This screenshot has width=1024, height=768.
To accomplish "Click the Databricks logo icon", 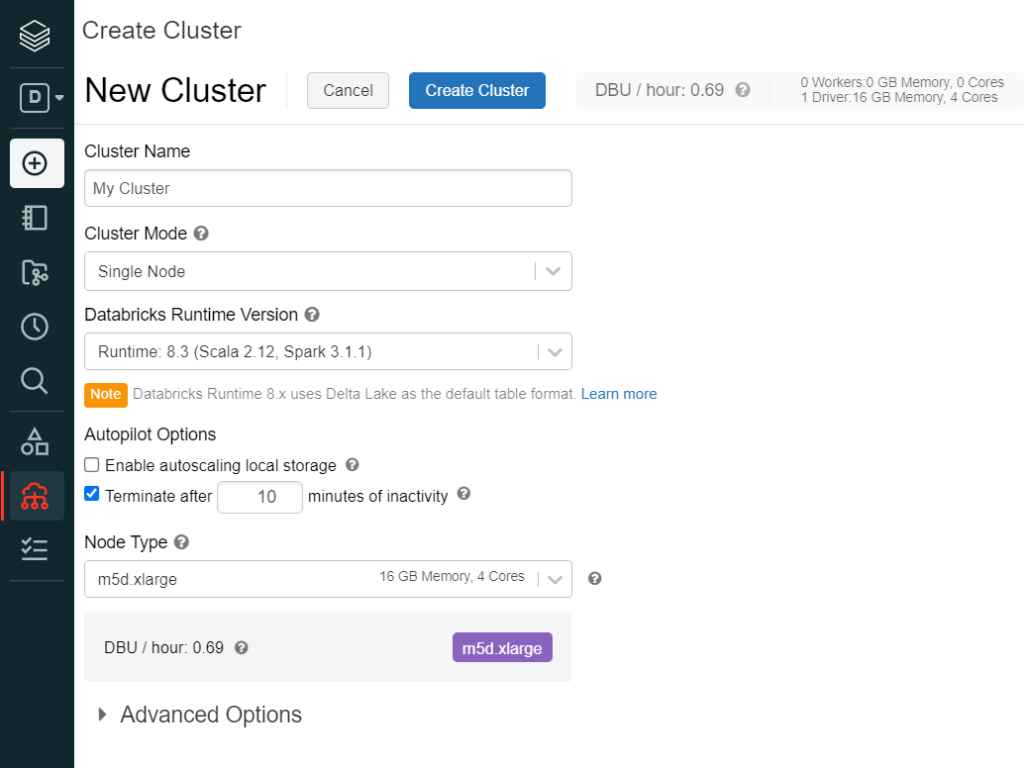I will click(x=35, y=35).
